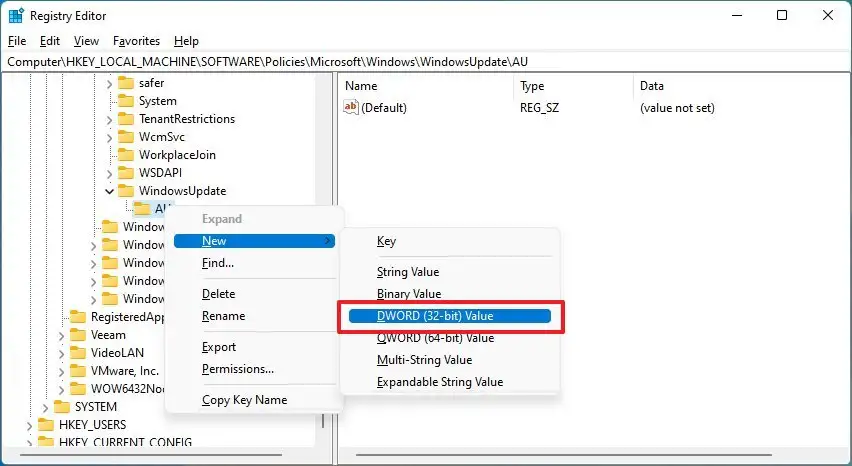Select the TenantRestrictions folder icon
Viewport: 852px width, 466px height.
126,119
